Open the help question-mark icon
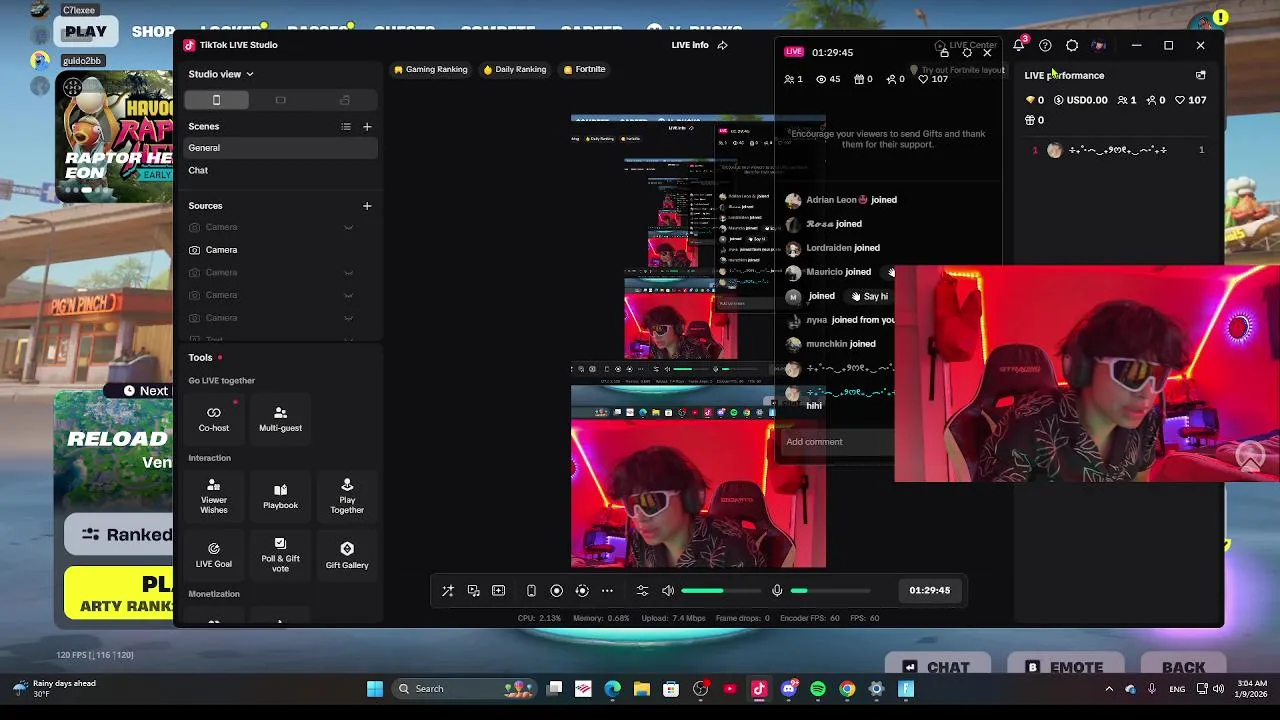 pyautogui.click(x=1045, y=45)
